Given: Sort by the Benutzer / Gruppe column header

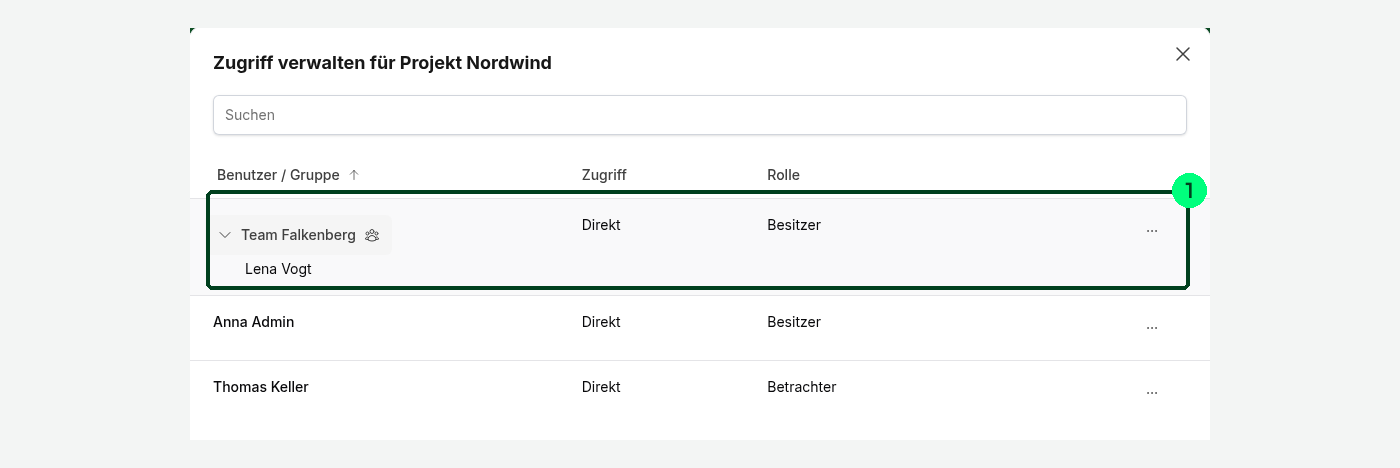Looking at the screenshot, I should (278, 175).
